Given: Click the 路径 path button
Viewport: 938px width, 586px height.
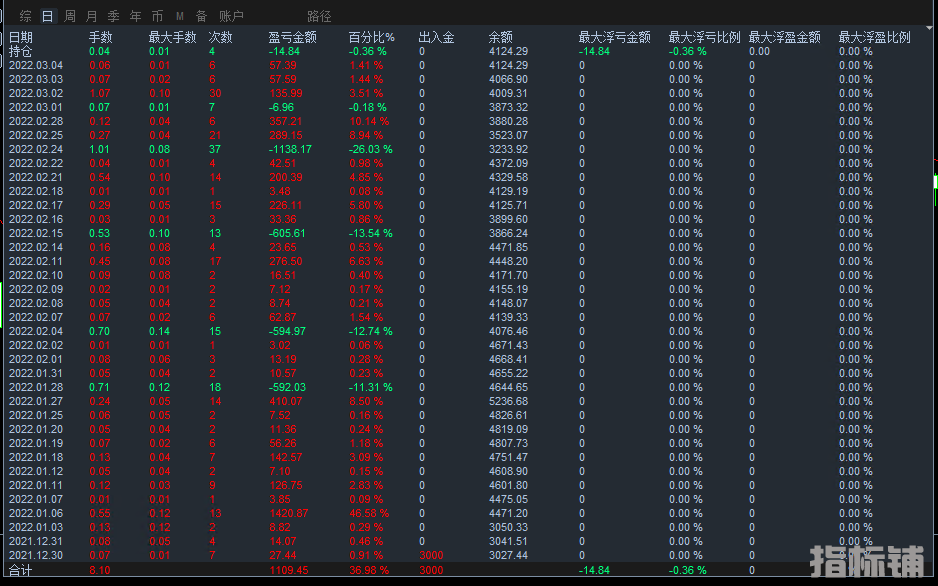Looking at the screenshot, I should 319,16.
